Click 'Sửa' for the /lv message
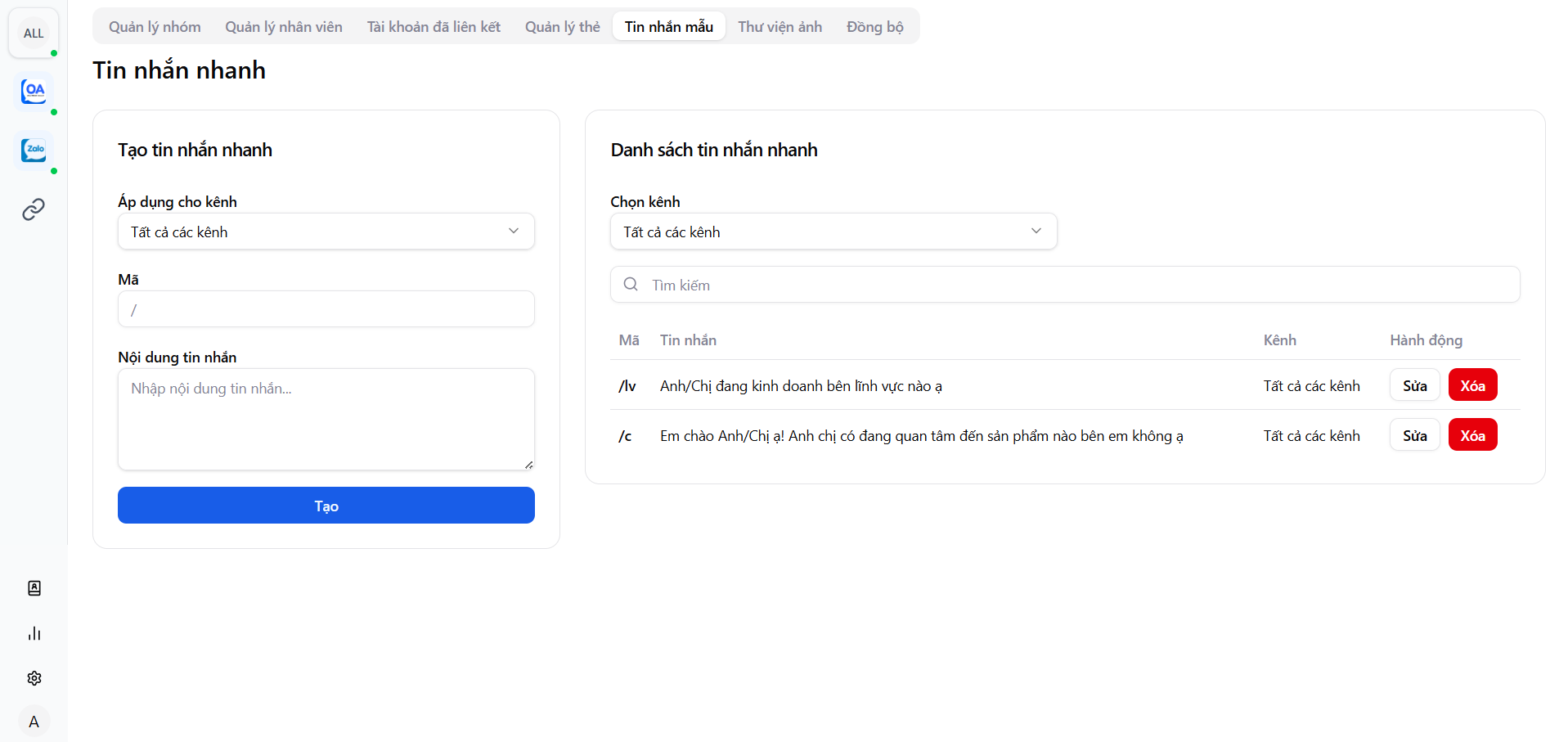The image size is (1568, 742). pos(1414,385)
